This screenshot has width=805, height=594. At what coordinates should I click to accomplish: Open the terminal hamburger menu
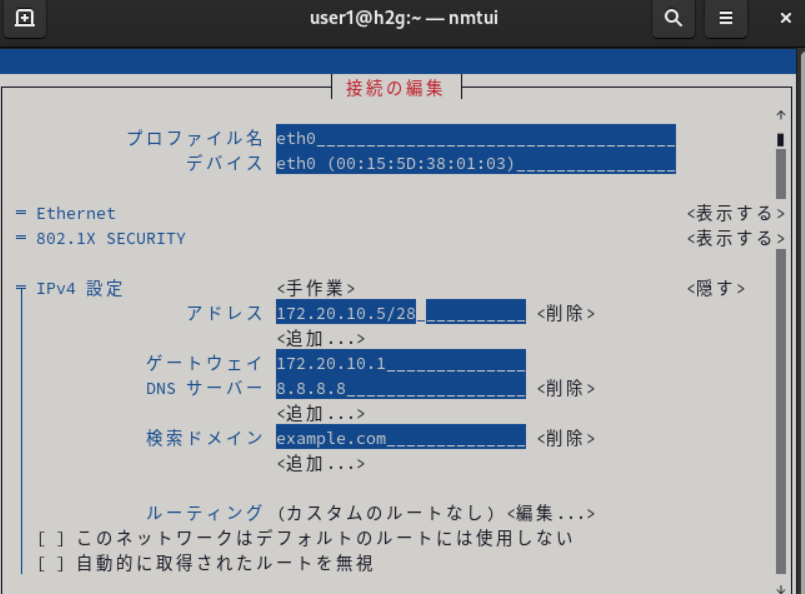click(x=725, y=18)
